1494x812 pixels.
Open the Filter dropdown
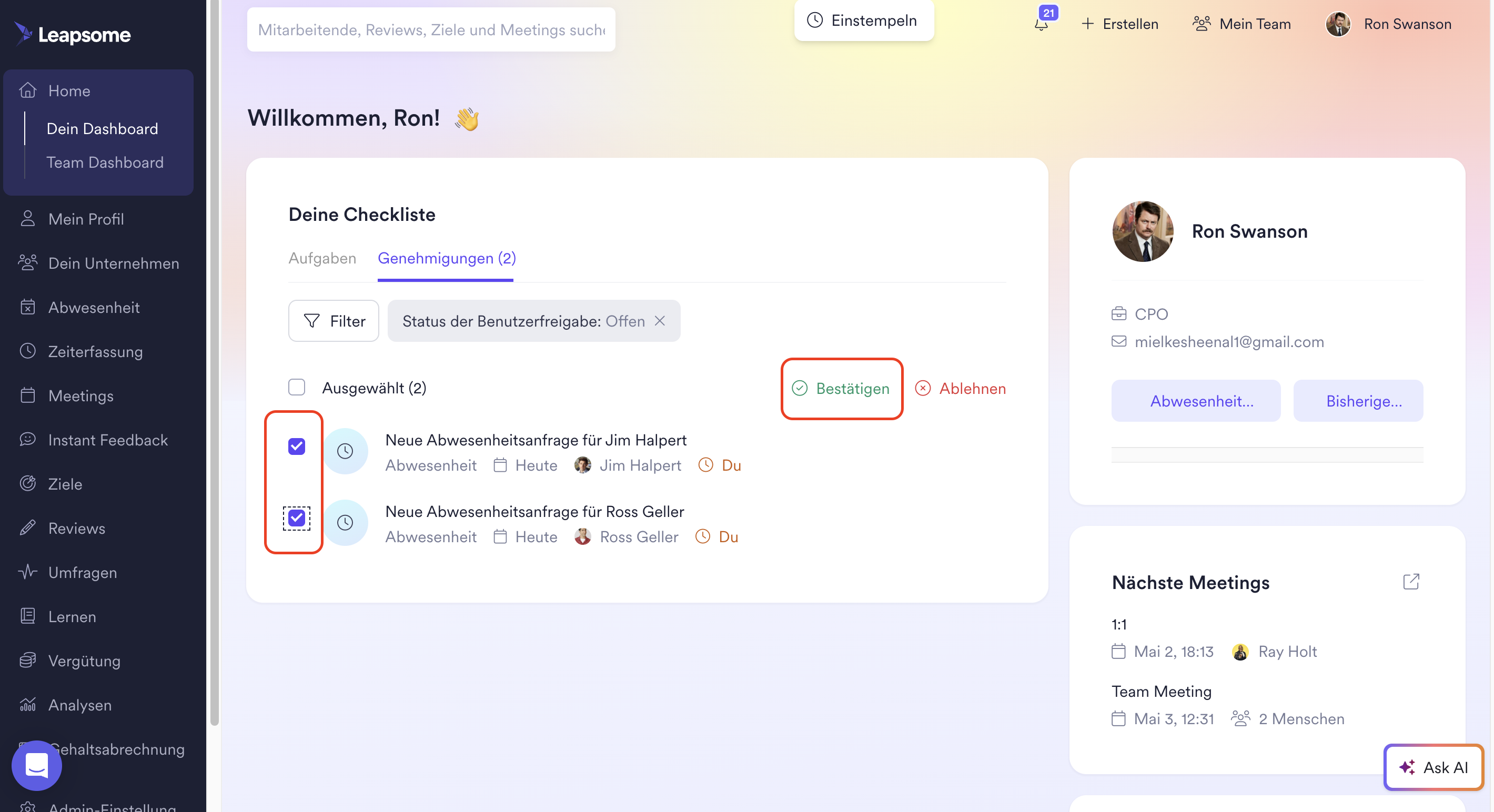click(334, 321)
